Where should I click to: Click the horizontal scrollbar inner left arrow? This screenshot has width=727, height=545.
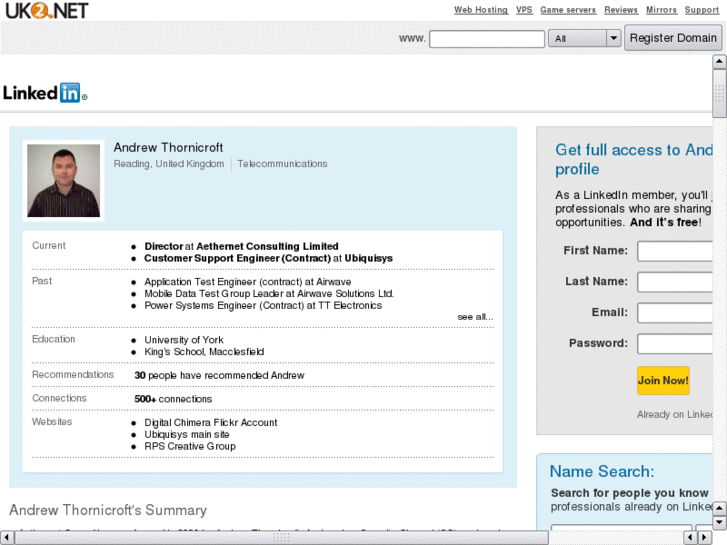pos(690,538)
